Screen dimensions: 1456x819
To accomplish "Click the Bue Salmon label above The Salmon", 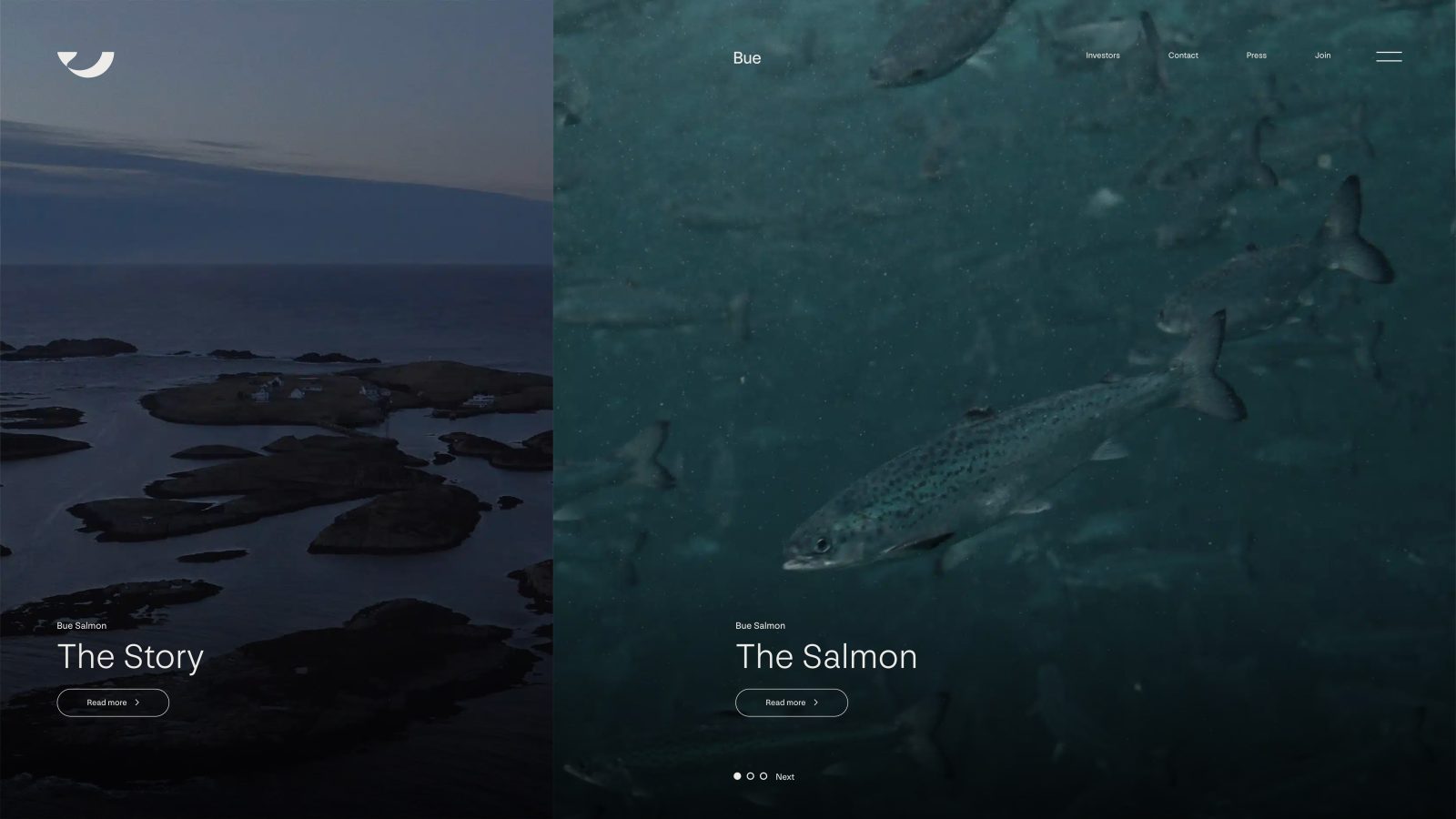I will pyautogui.click(x=760, y=625).
